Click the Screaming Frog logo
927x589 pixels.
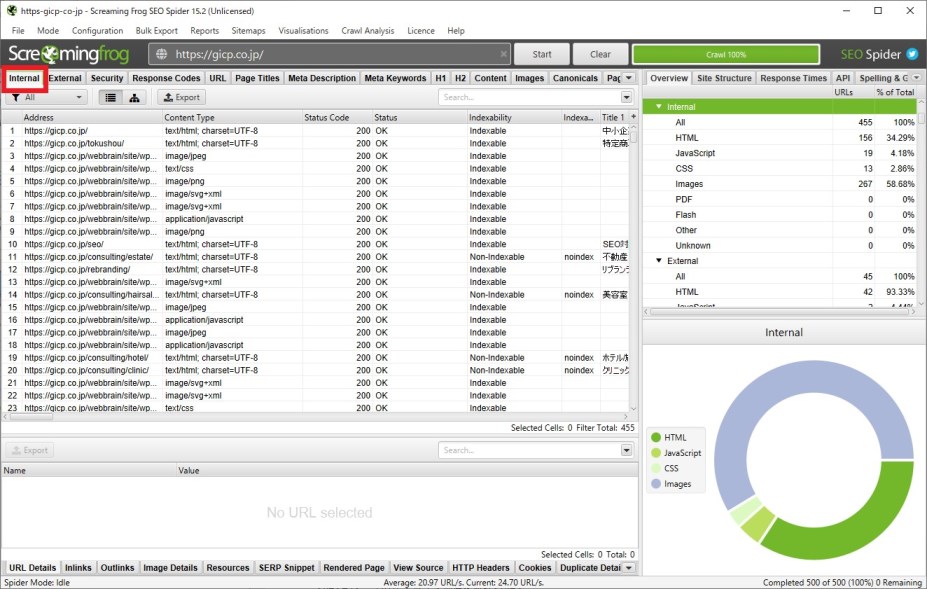click(x=69, y=54)
